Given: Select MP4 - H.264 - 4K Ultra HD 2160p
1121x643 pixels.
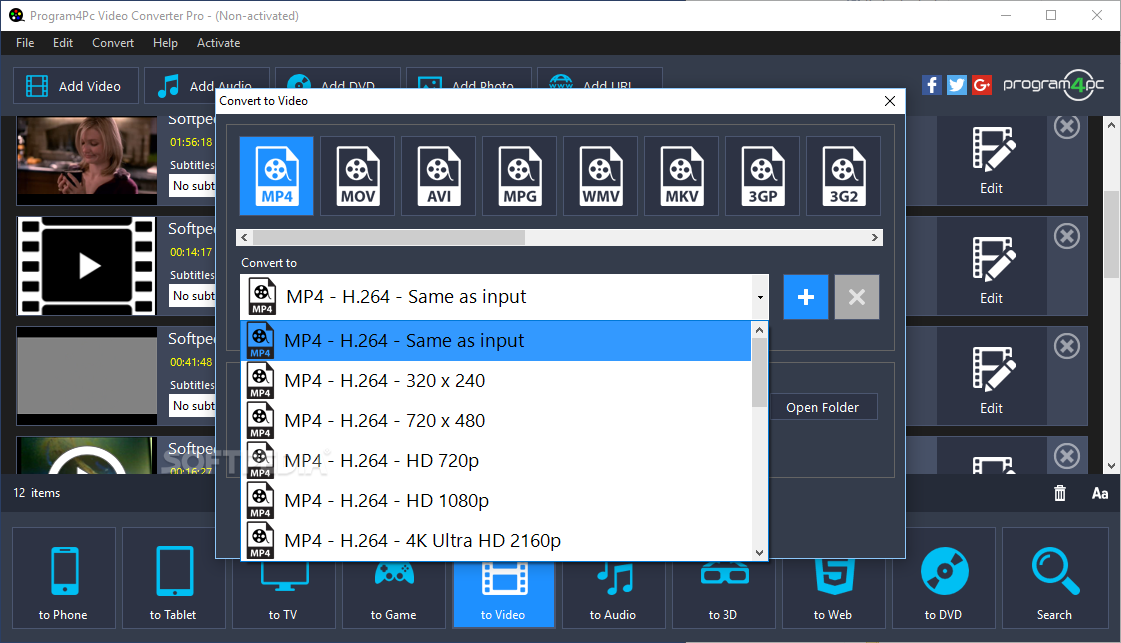Looking at the screenshot, I should point(498,541).
